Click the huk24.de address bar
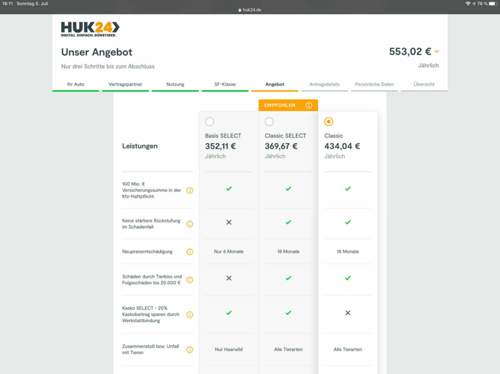Image resolution: width=500 pixels, height=374 pixels. click(x=250, y=10)
